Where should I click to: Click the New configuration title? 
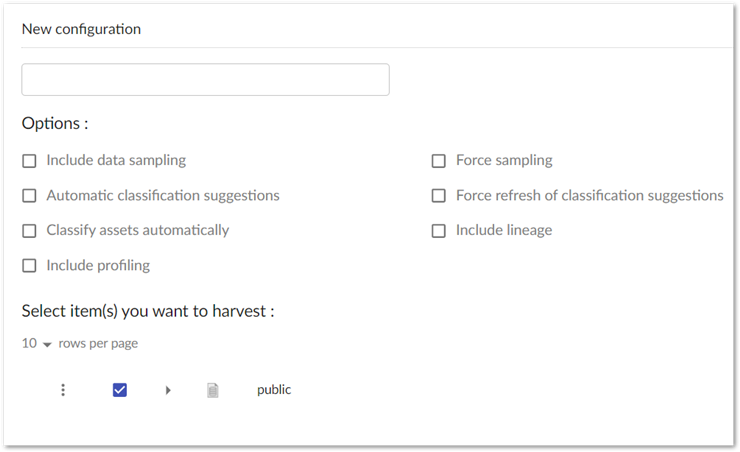(x=81, y=29)
